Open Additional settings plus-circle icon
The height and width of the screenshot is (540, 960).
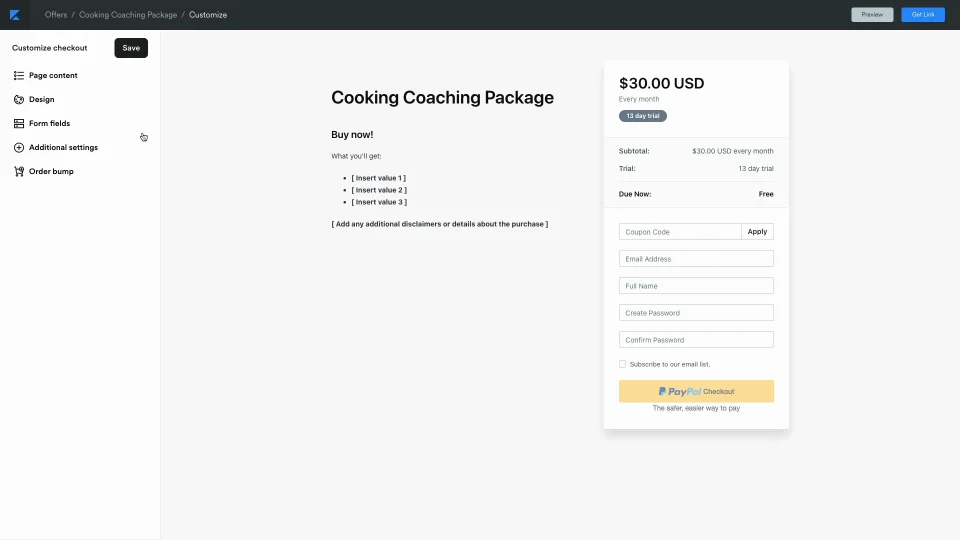19,148
